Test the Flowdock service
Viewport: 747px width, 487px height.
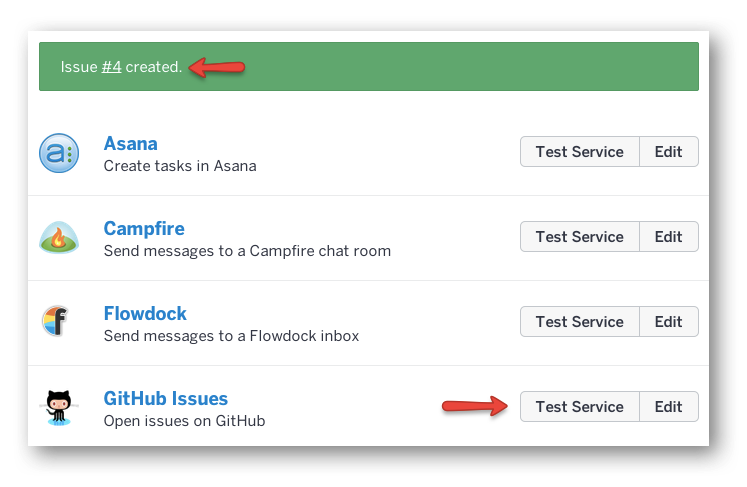point(579,322)
